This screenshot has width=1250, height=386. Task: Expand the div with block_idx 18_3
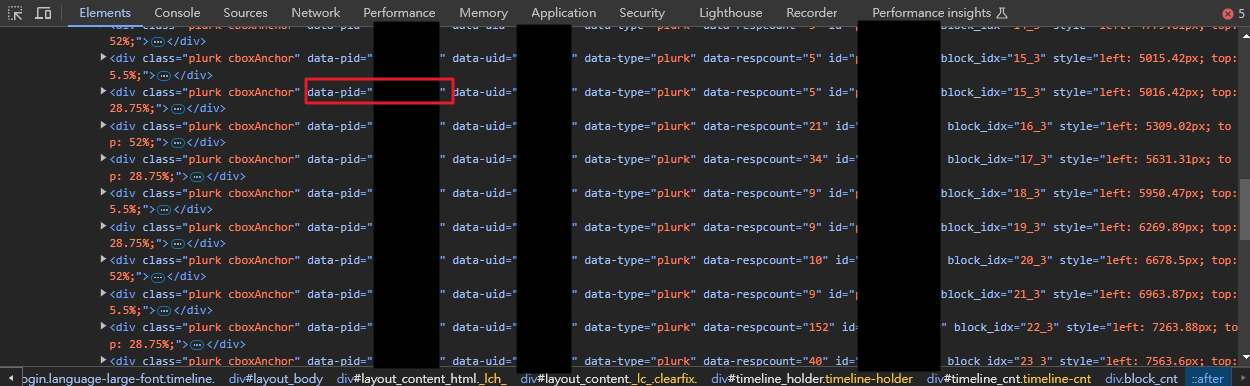pos(104,192)
